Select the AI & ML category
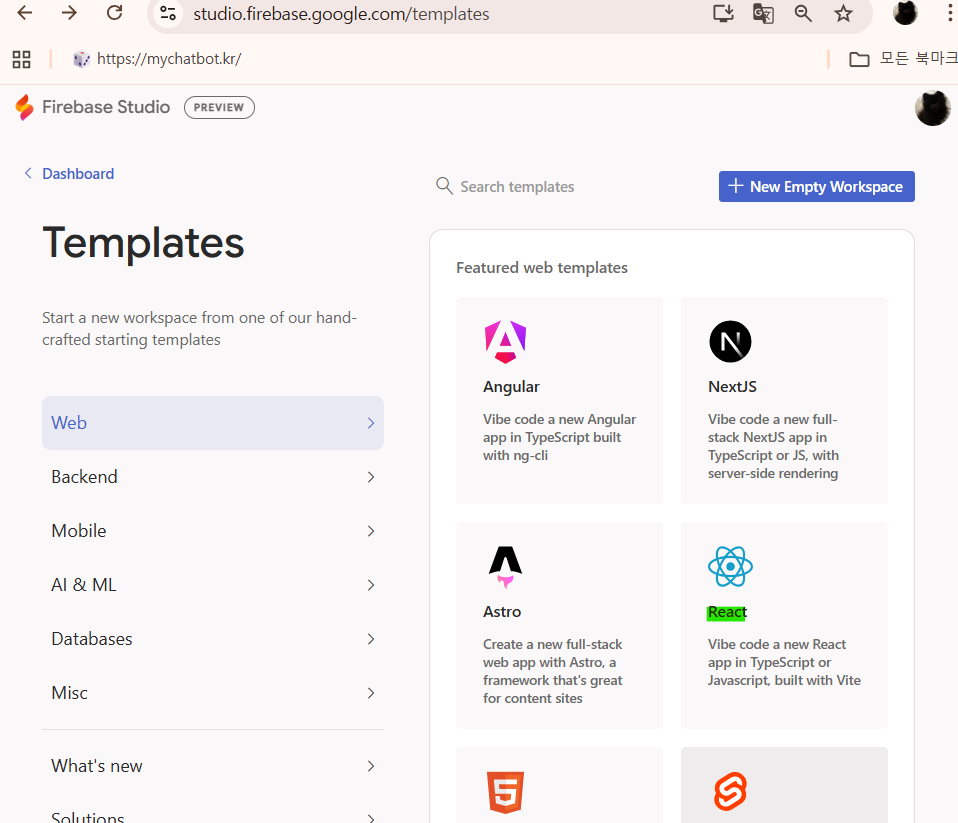Viewport: 958px width, 823px height. coord(213,585)
